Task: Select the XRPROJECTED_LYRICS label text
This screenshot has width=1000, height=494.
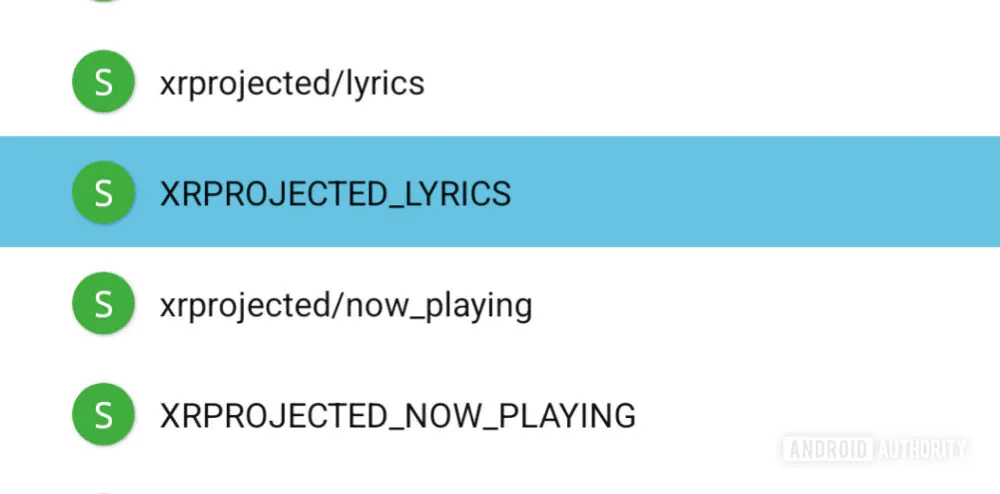Action: pos(335,193)
